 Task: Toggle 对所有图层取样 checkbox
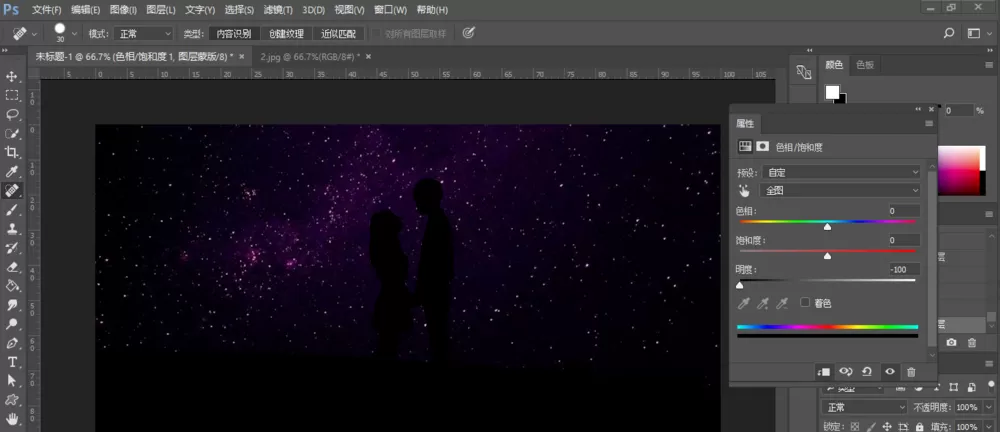click(376, 33)
